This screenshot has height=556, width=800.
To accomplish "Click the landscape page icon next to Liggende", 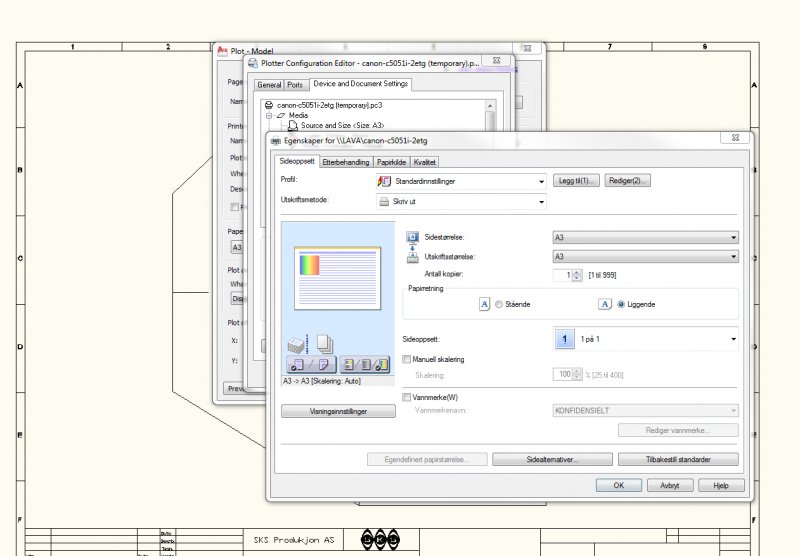I will click(605, 305).
